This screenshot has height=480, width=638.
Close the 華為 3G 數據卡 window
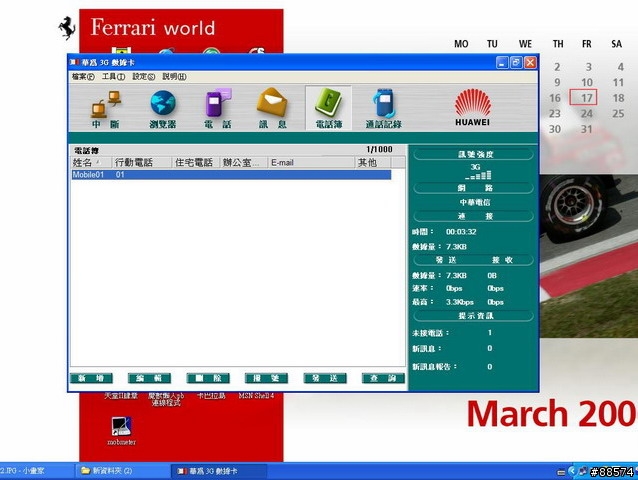pos(530,63)
